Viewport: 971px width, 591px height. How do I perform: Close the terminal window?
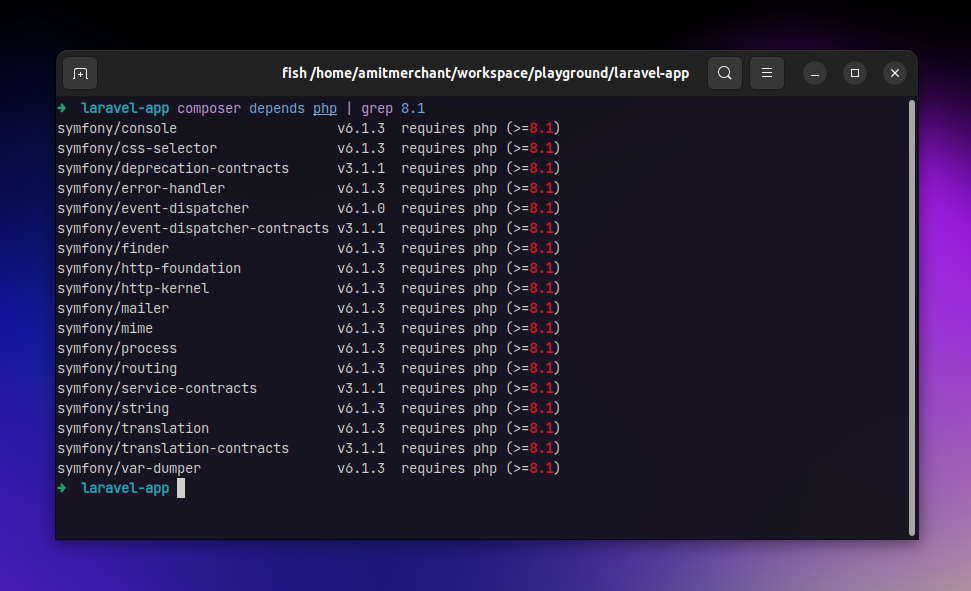tap(895, 73)
